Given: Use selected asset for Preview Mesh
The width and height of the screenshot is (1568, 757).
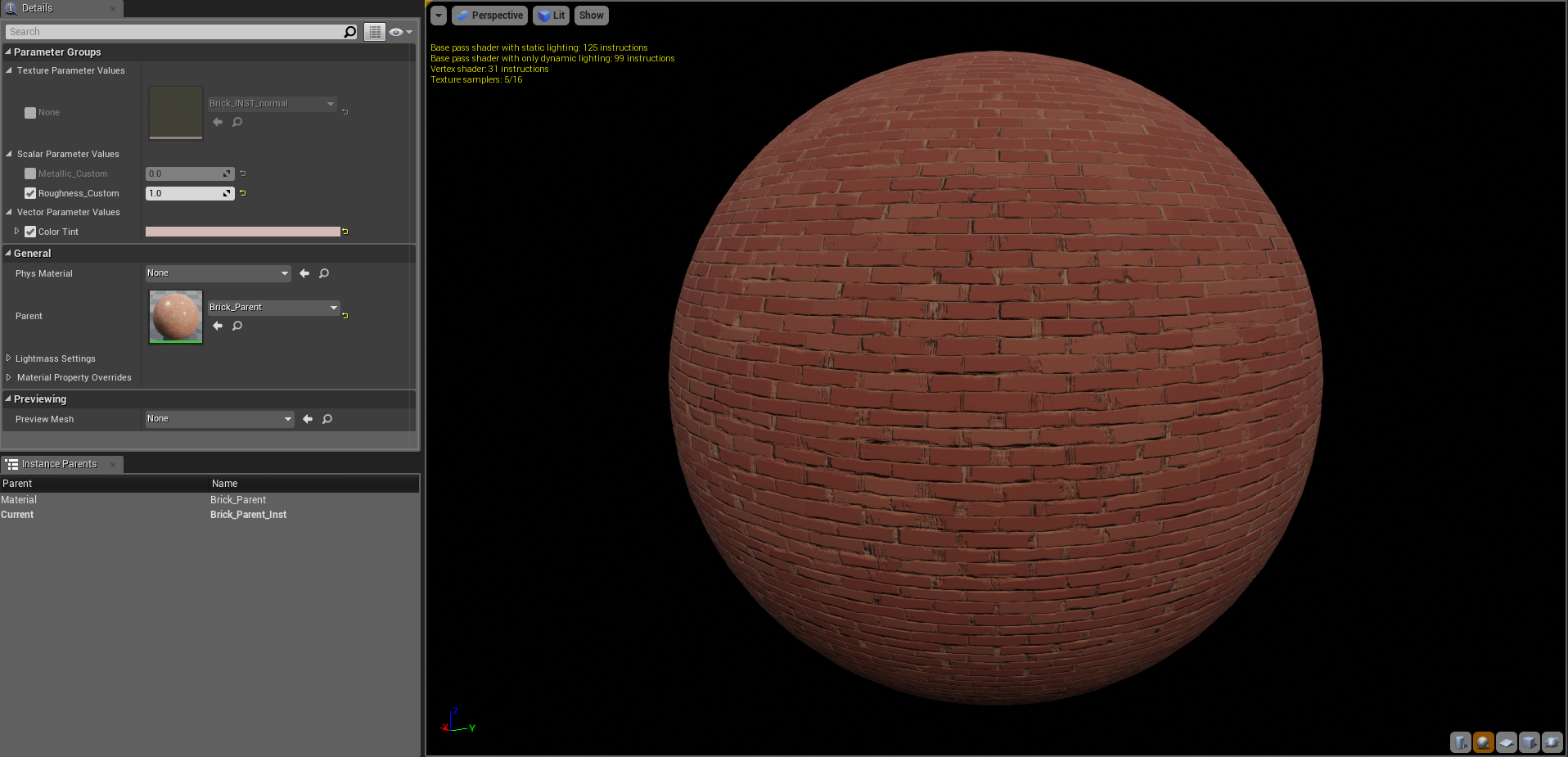Looking at the screenshot, I should 308,419.
